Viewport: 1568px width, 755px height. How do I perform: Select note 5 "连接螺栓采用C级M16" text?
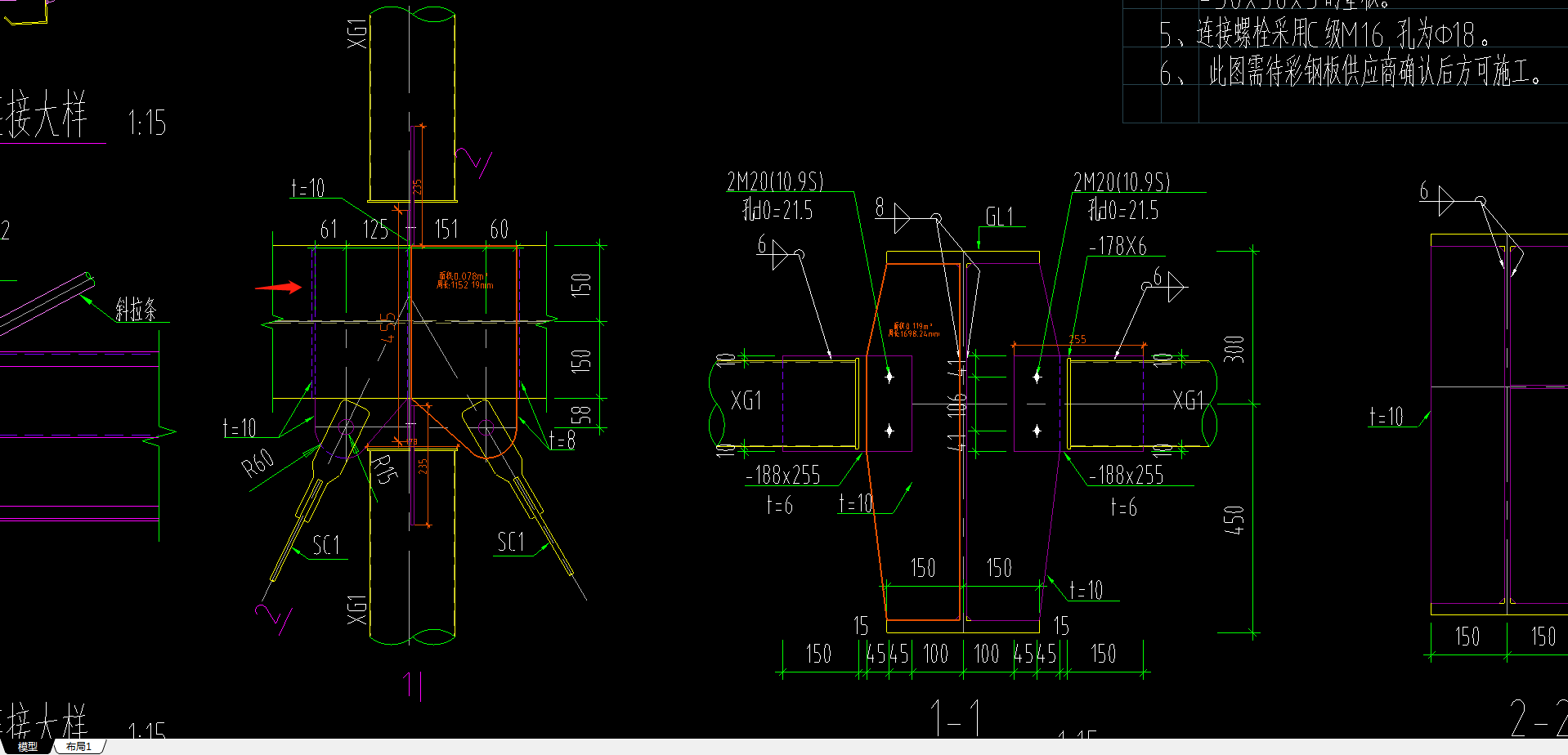coord(1291,34)
